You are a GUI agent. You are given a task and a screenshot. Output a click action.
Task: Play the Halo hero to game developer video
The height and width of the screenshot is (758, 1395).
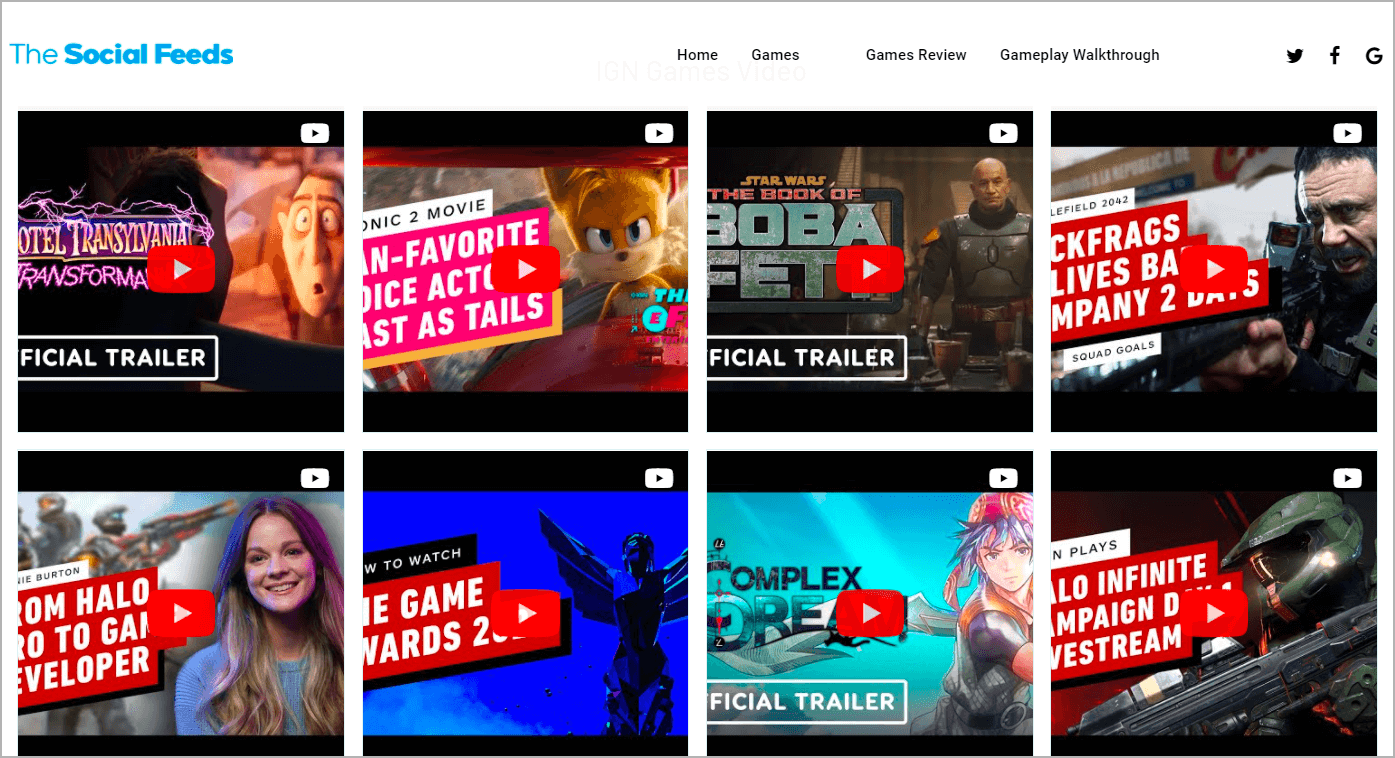point(181,613)
